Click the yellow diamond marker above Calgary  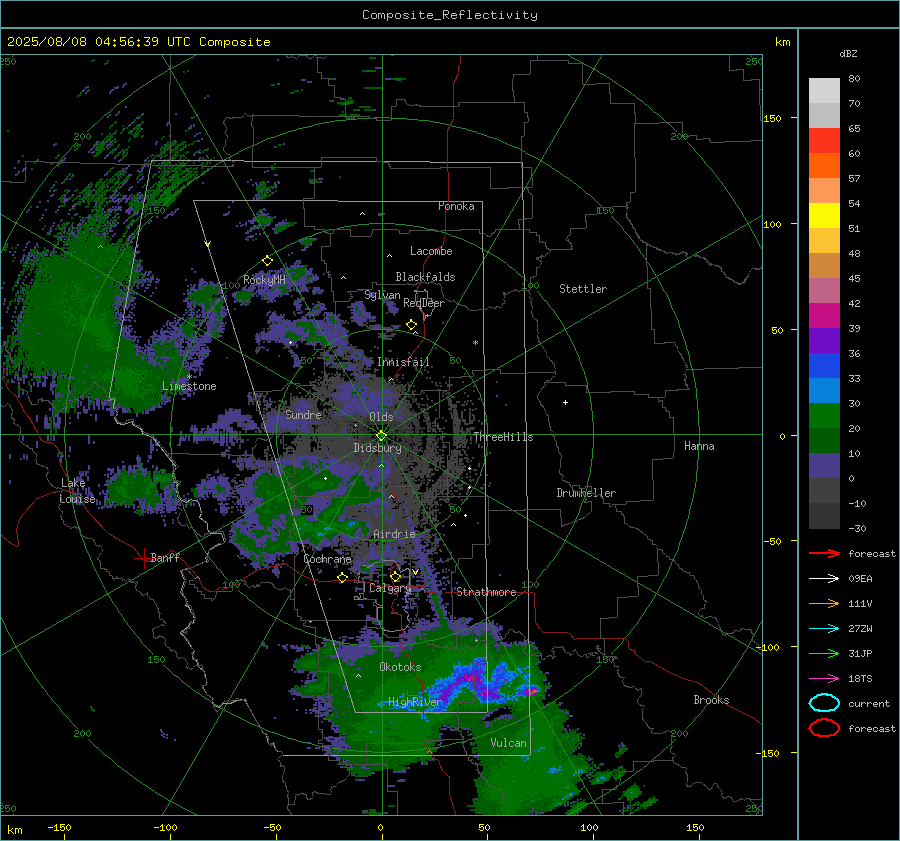click(395, 576)
